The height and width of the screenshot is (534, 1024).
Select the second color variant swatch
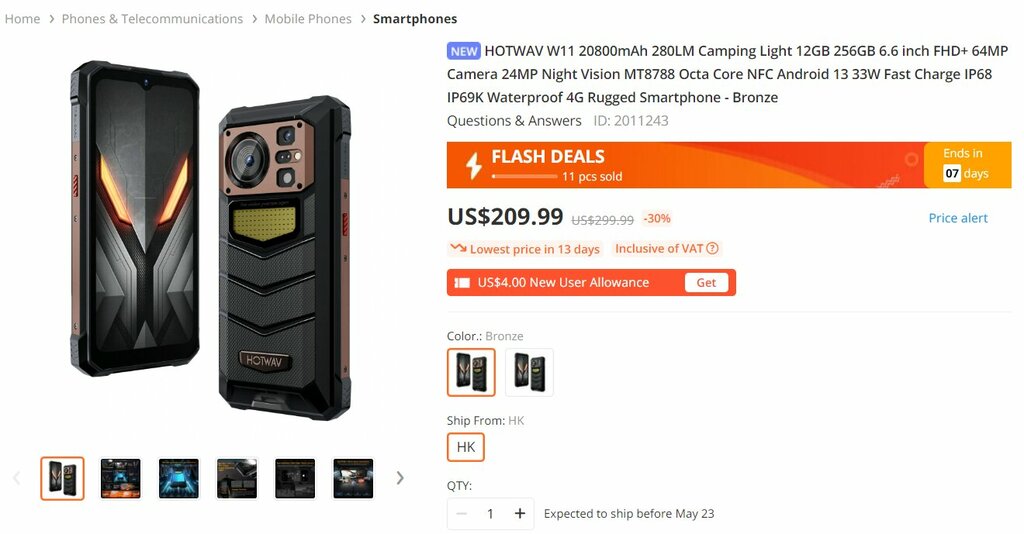coord(529,372)
